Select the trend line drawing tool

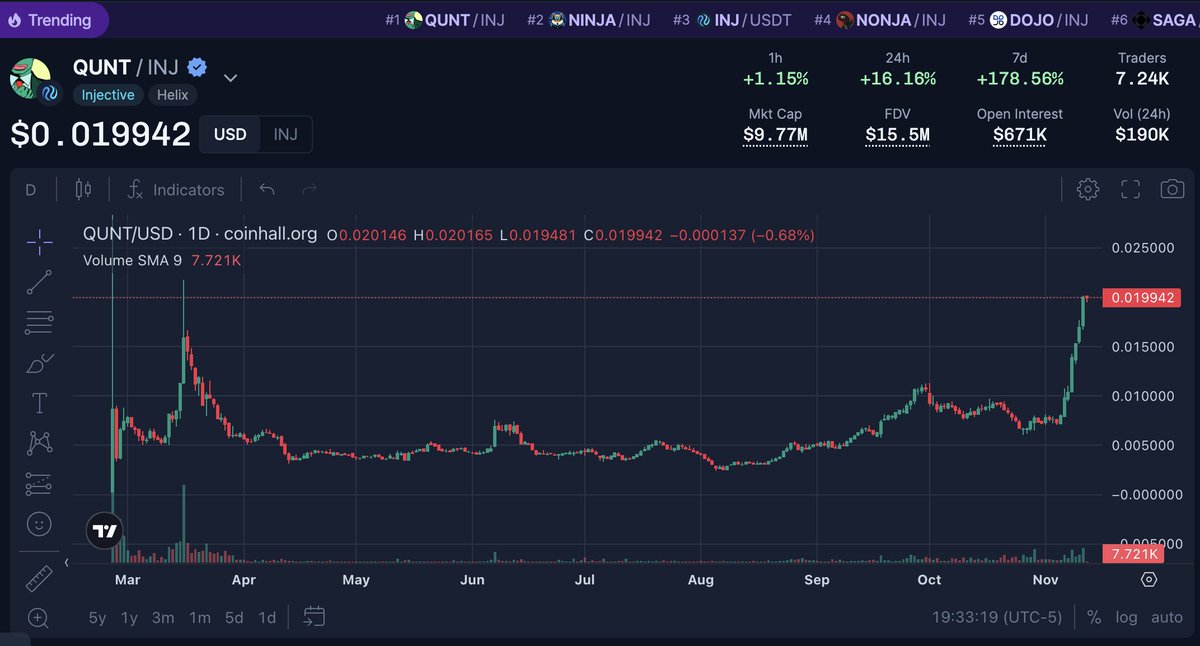point(39,282)
